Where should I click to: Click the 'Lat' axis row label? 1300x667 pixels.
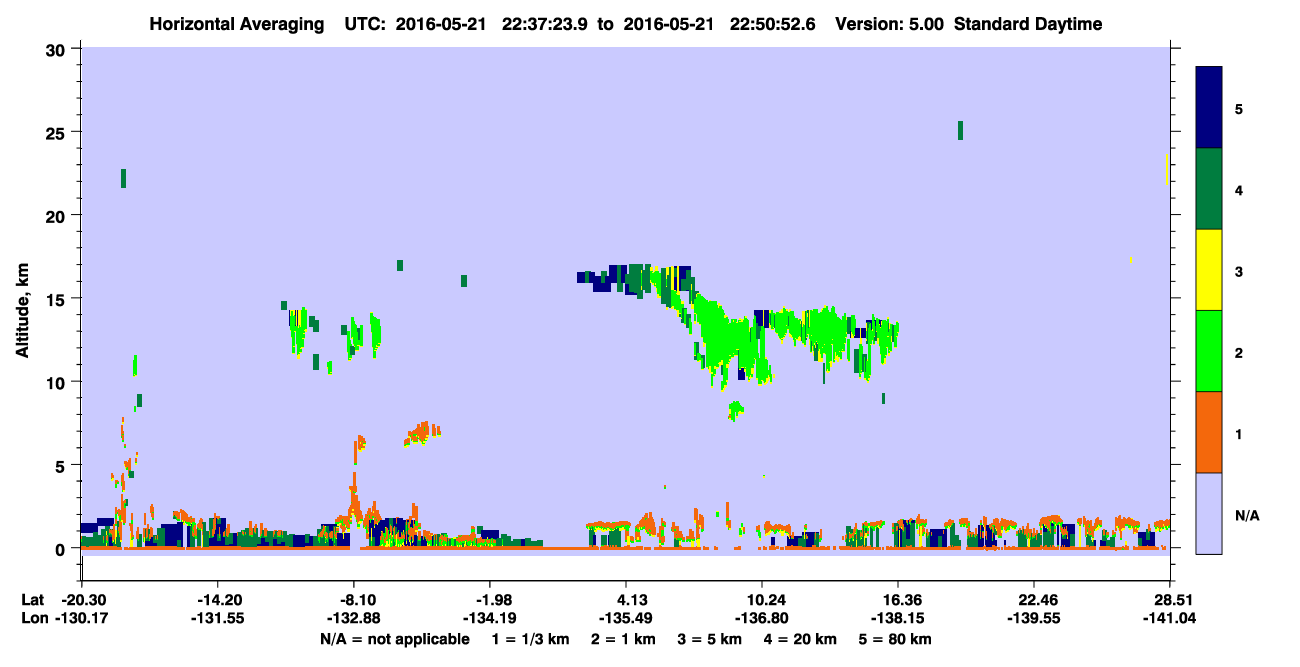pos(32,600)
